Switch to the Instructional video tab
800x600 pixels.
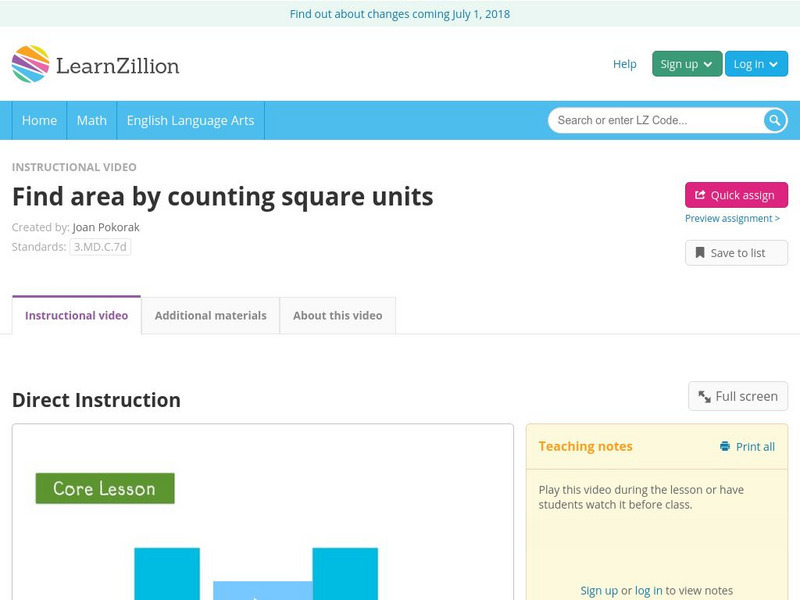coord(77,315)
